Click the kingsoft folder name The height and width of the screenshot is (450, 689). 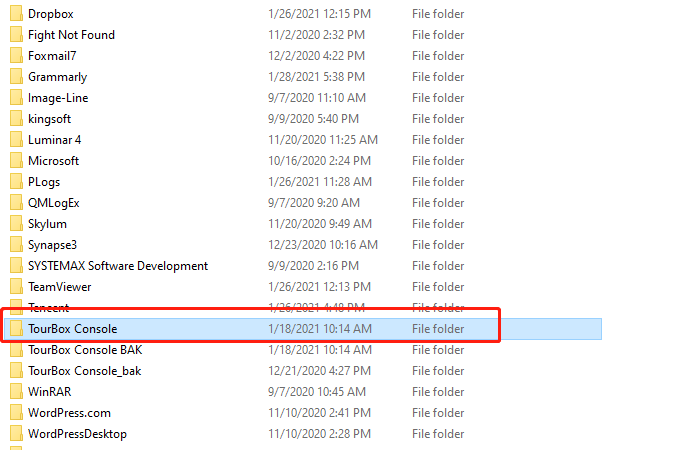click(49, 119)
